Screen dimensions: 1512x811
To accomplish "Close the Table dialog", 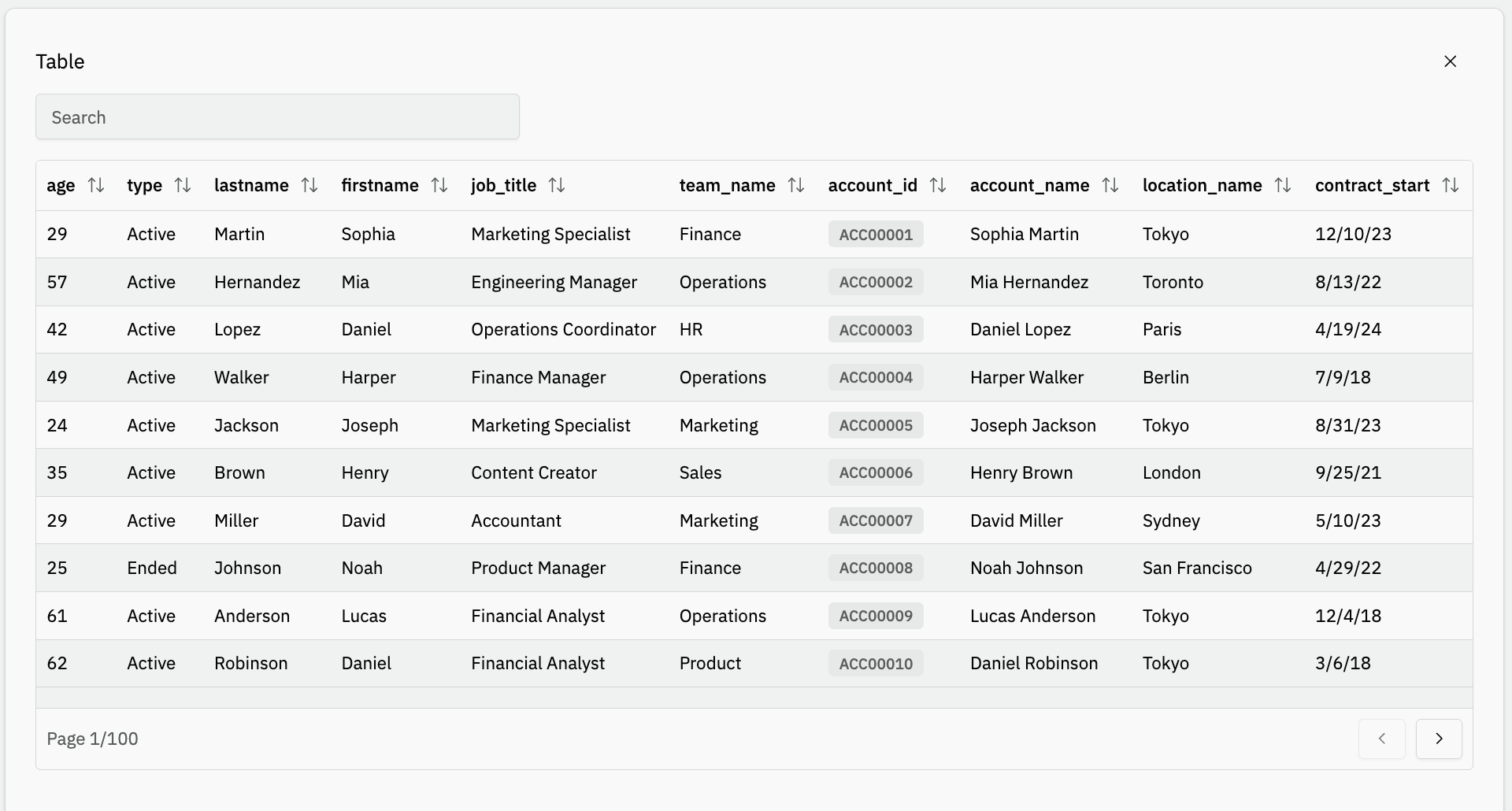I will tap(1451, 61).
